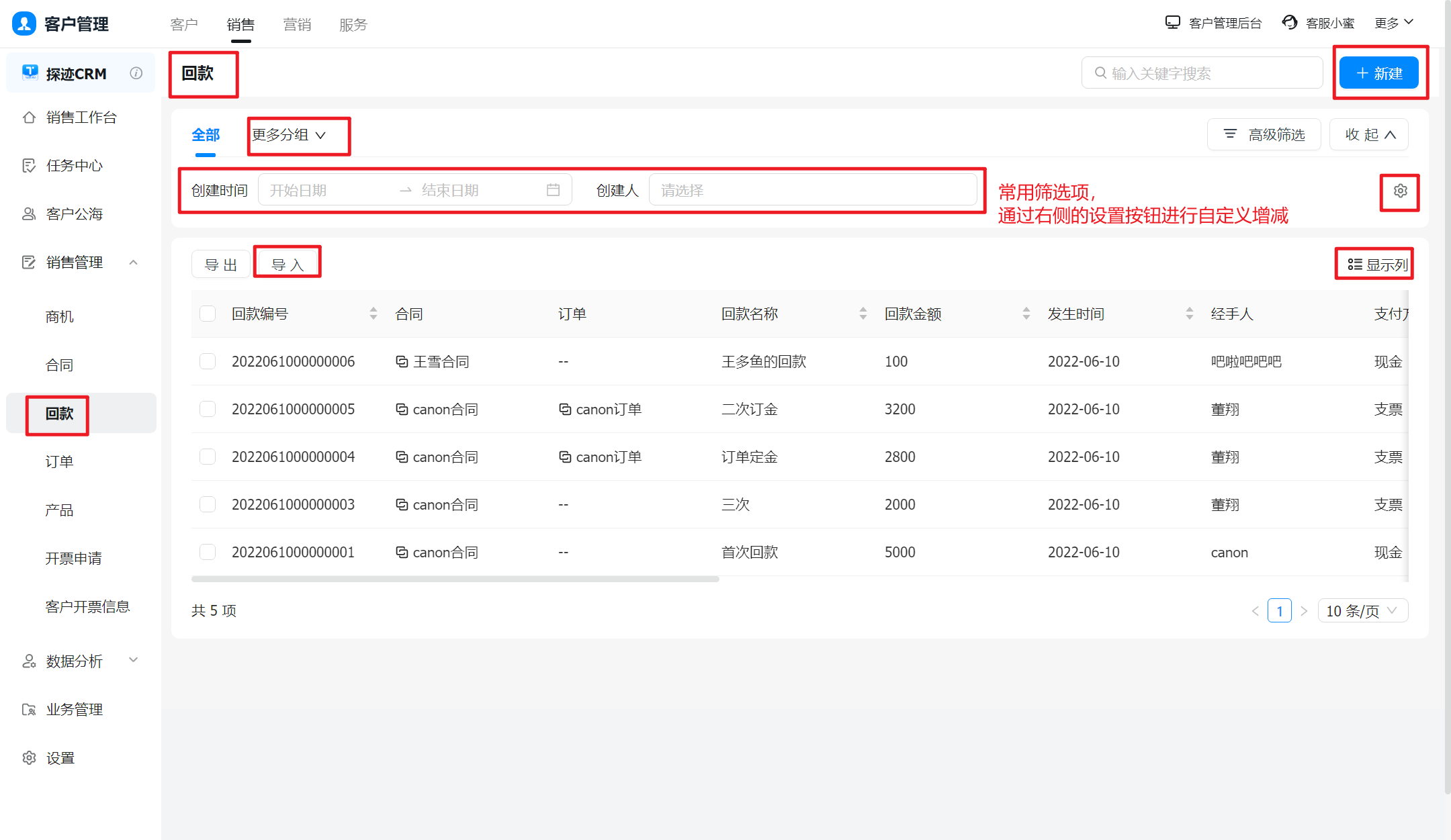Open 订单 in the sidebar menu
1451x840 pixels.
point(59,462)
